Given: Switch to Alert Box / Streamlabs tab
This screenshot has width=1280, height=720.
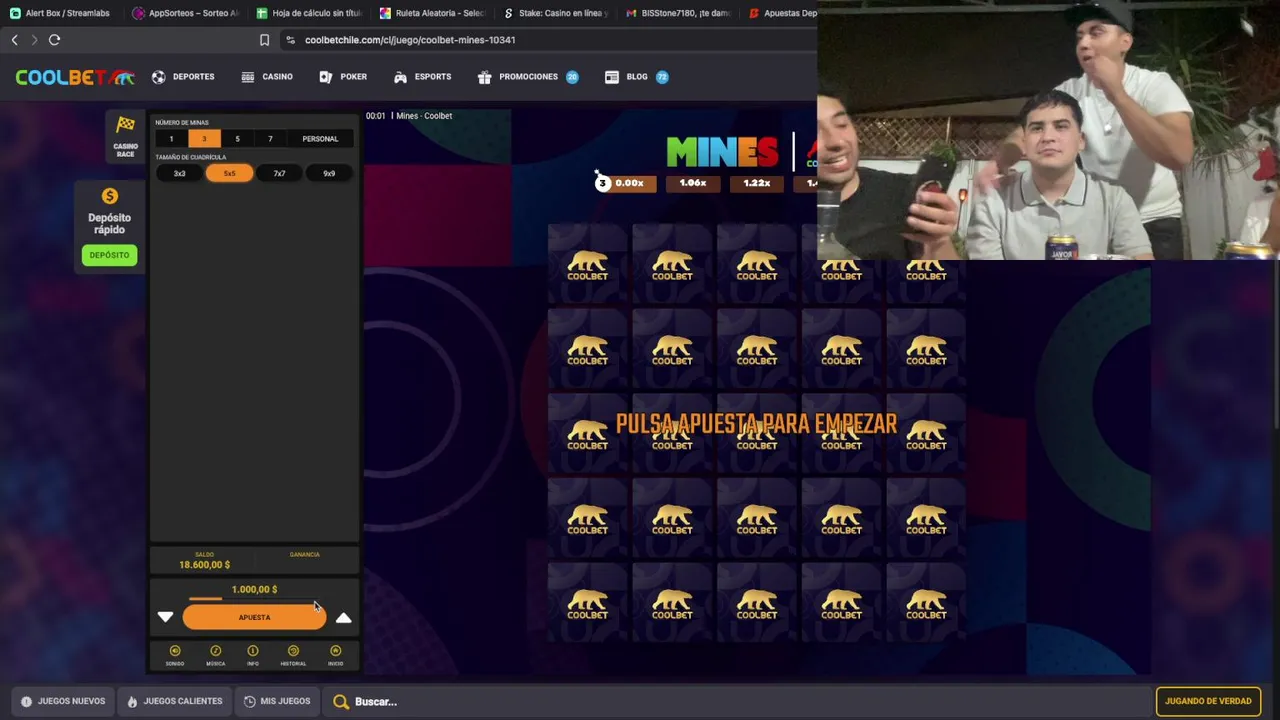Looking at the screenshot, I should click(60, 13).
